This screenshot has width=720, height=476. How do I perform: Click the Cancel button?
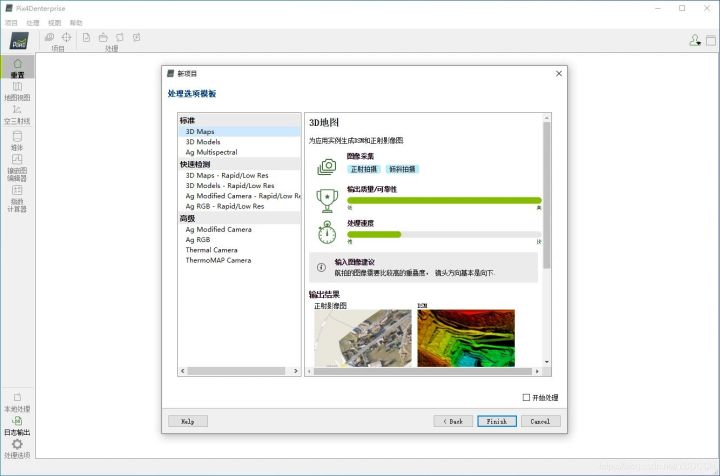tap(540, 421)
